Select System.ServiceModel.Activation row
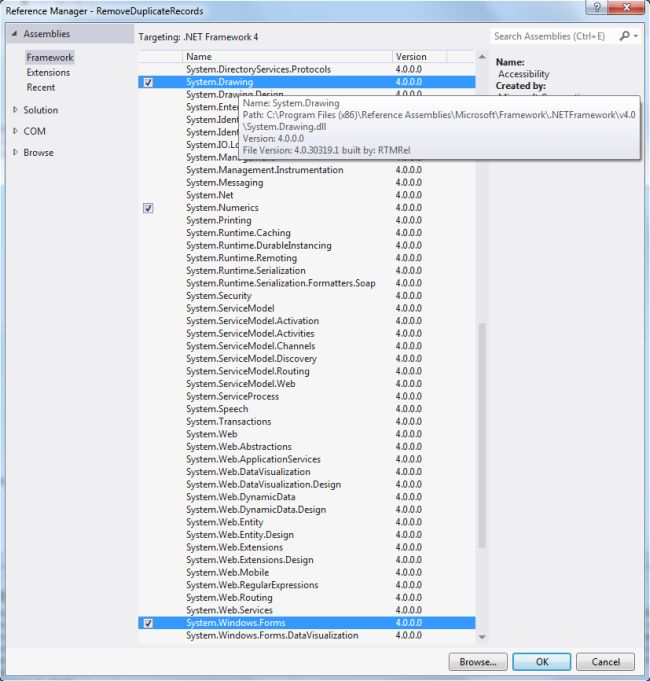This screenshot has height=681, width=650. point(307,321)
